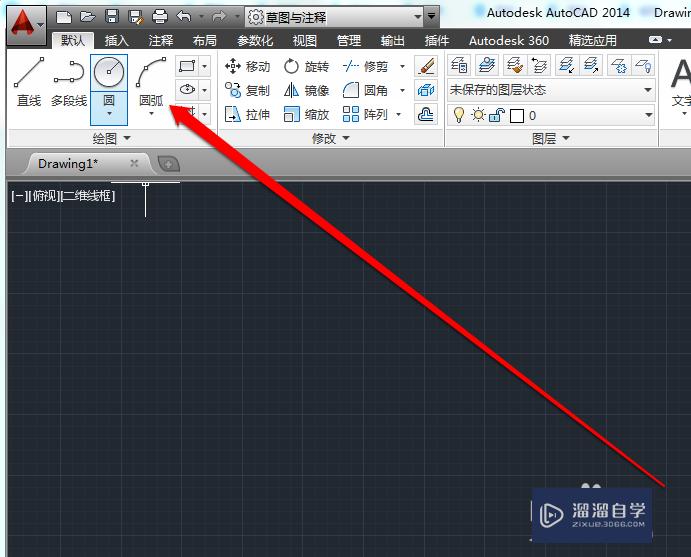Close the Drawing1* file tab

pyautogui.click(x=134, y=163)
